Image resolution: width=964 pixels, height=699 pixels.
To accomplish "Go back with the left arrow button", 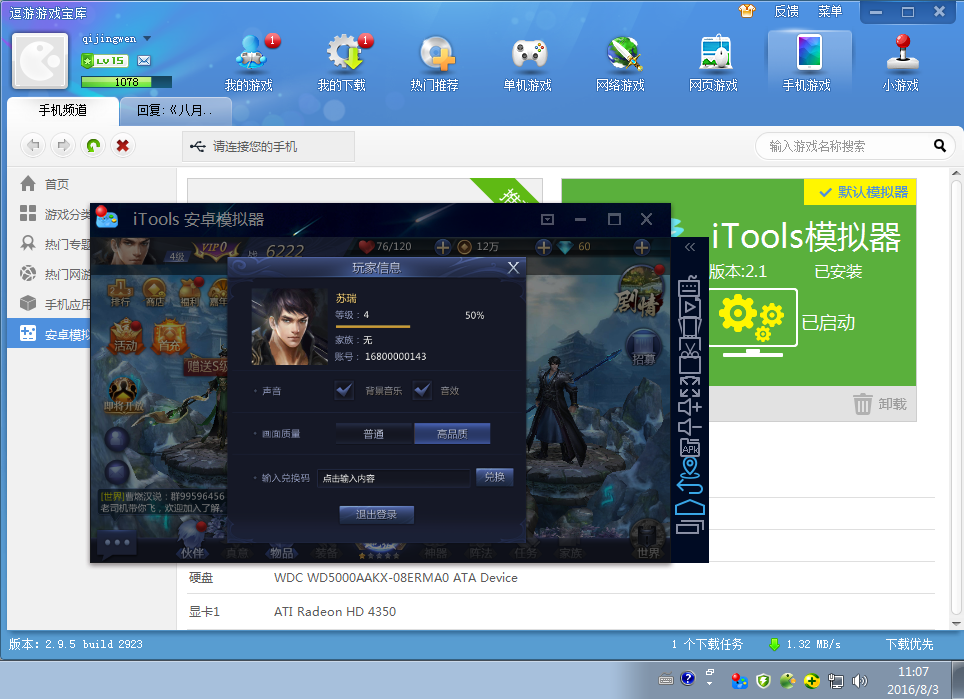I will 33,146.
